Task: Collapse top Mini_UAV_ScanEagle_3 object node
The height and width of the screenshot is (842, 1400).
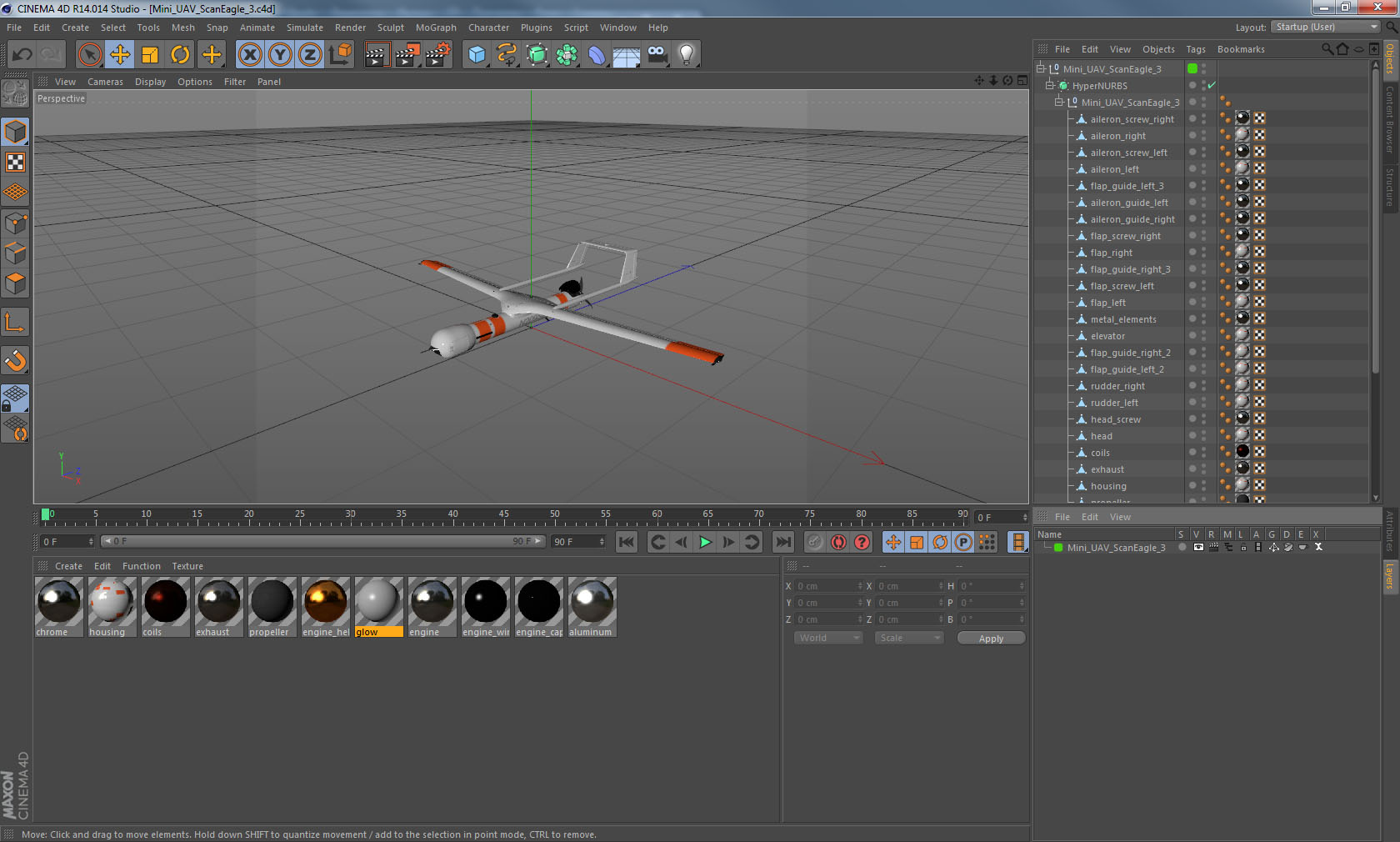Action: [x=1041, y=68]
